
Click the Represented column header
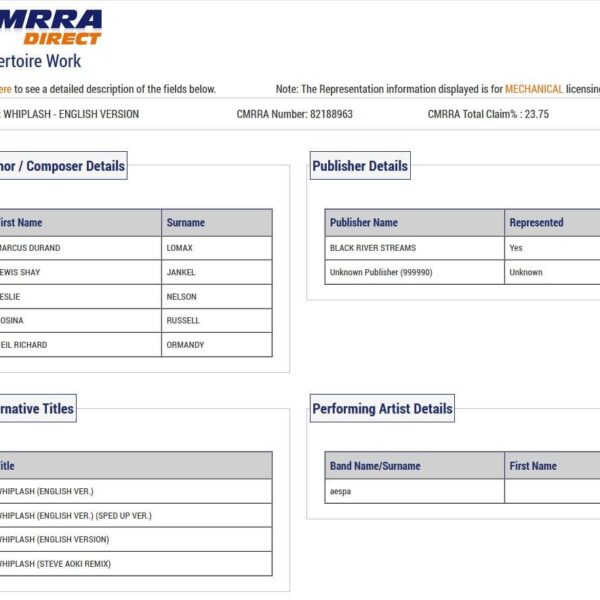(553, 223)
